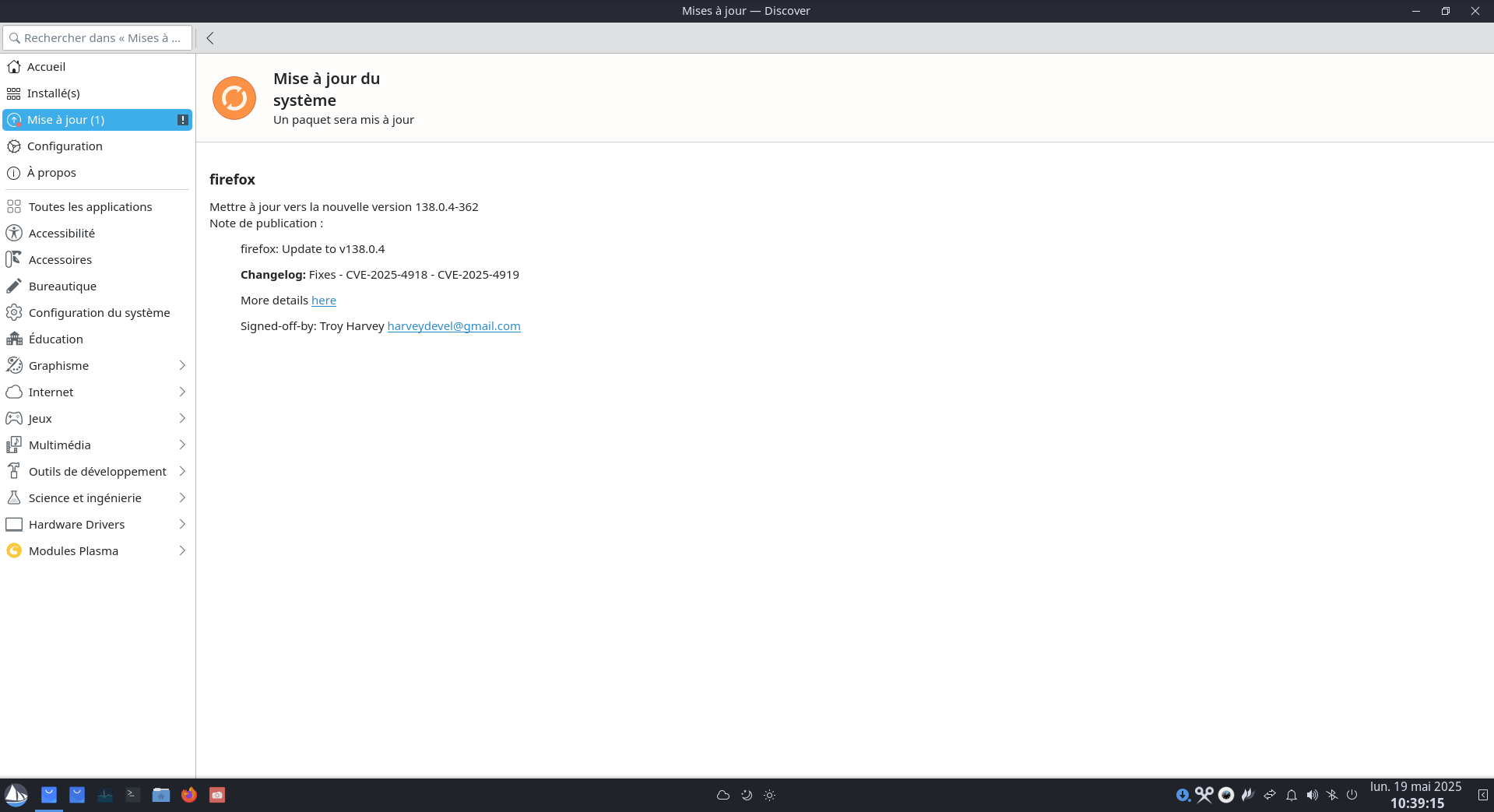This screenshot has width=1494, height=812.
Task: Click the update alert badge icon
Action: tap(182, 120)
